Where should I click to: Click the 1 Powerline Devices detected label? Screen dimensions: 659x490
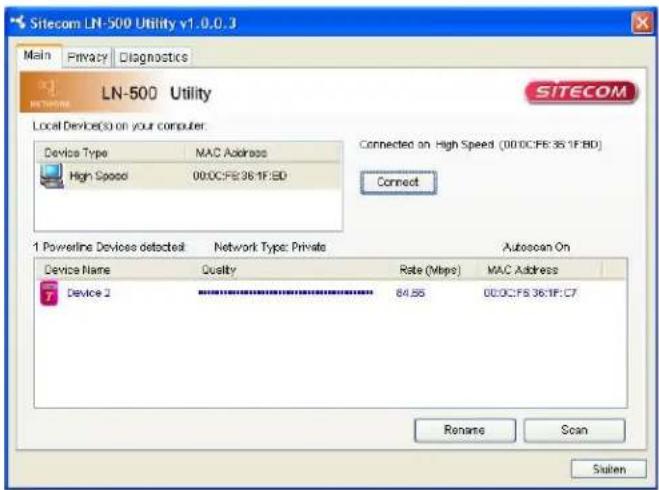(x=109, y=247)
